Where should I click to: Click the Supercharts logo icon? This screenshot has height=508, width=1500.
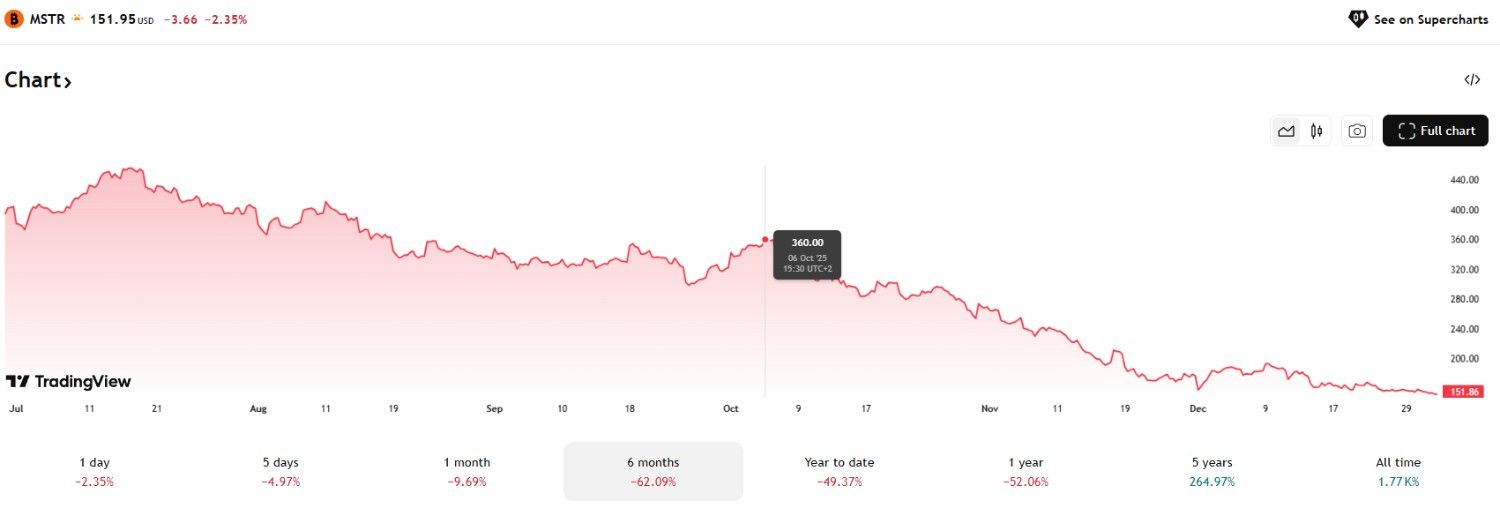[1358, 19]
